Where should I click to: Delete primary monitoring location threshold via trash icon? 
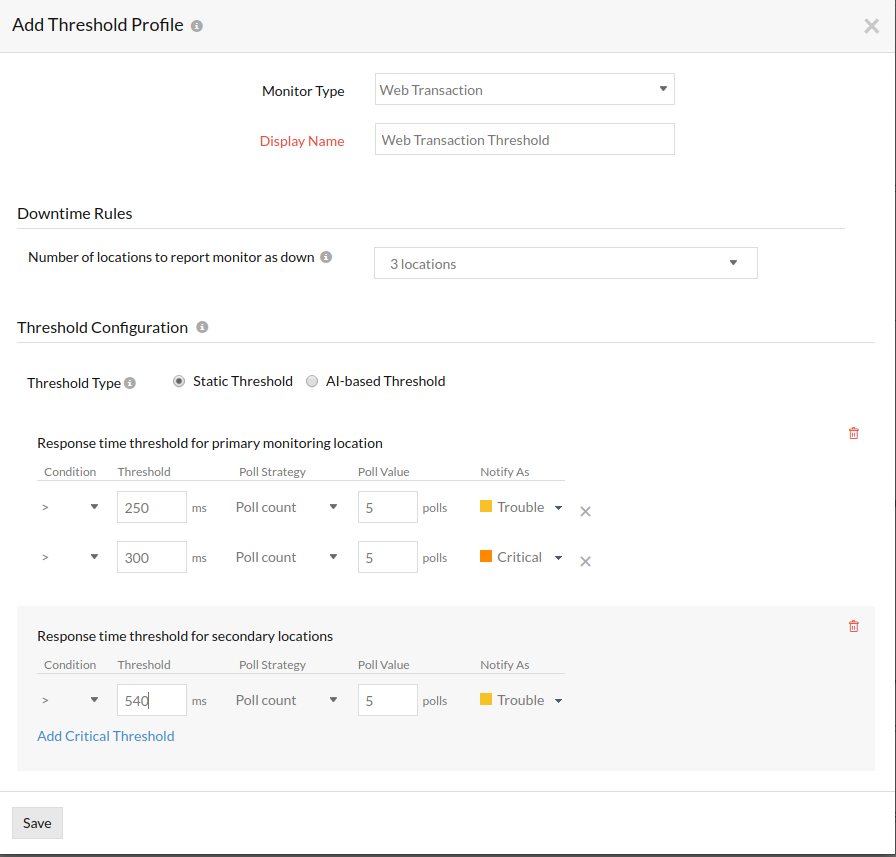[853, 433]
